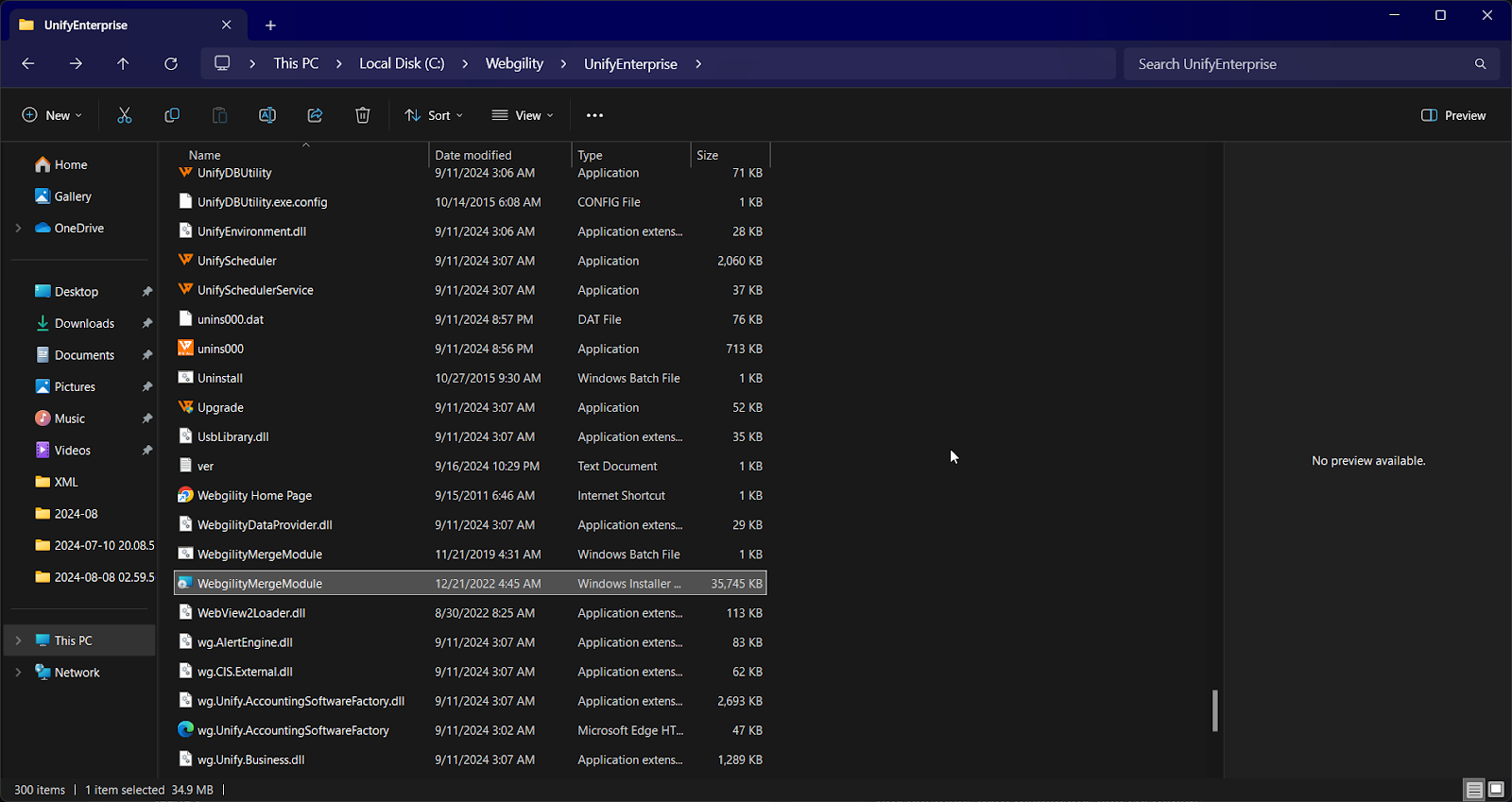Open the See more ellipsis menu
The height and width of the screenshot is (802, 1512).
[594, 115]
